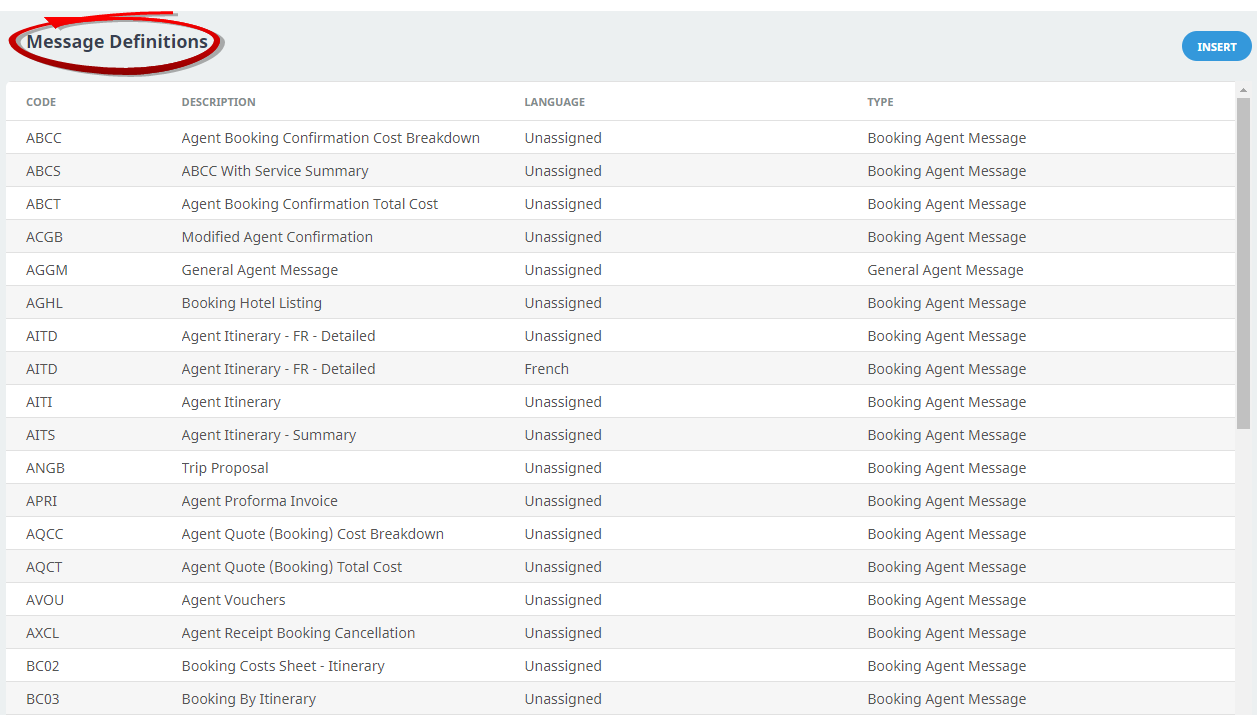The height and width of the screenshot is (715, 1257).
Task: Click the TYPE column header
Action: pyautogui.click(x=880, y=102)
